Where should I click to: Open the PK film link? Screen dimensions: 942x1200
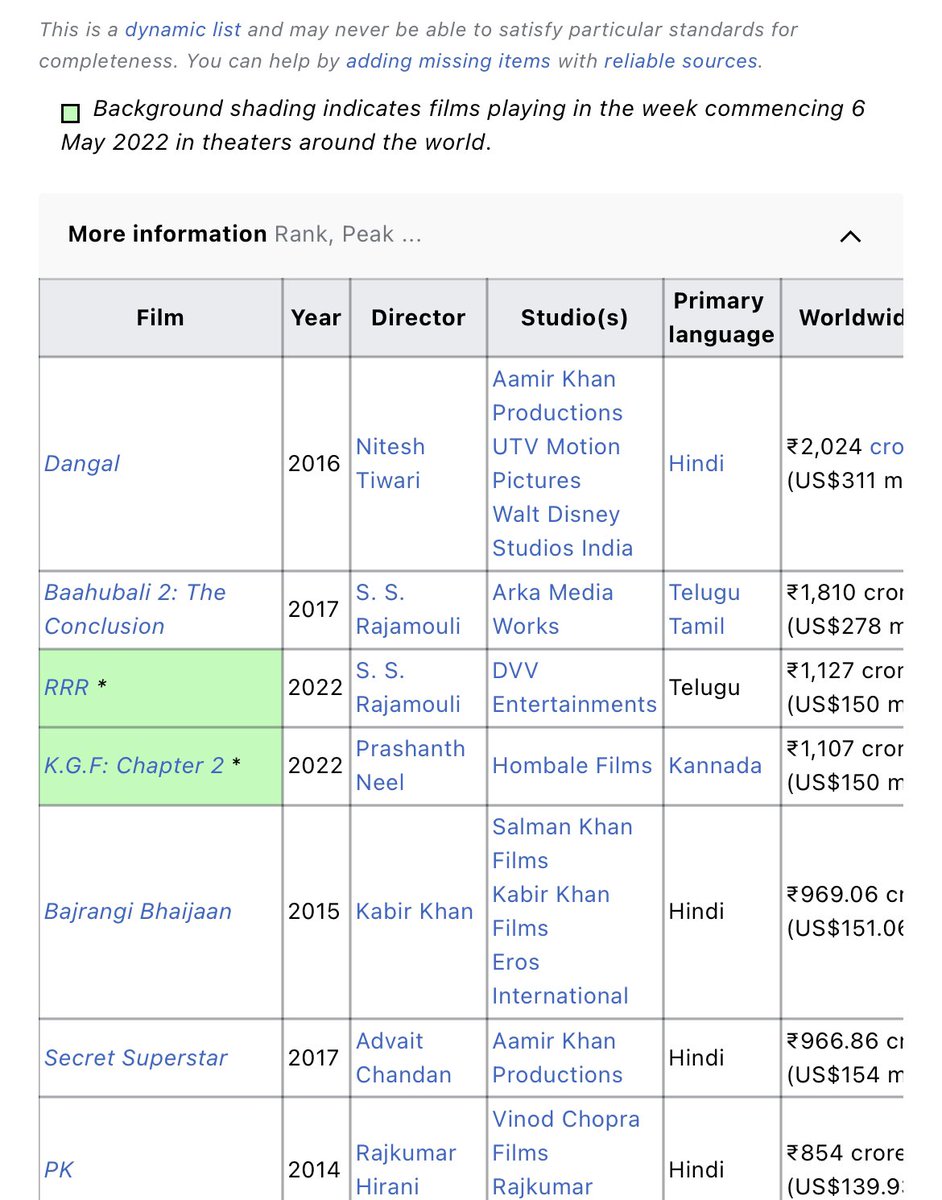pos(59,1170)
